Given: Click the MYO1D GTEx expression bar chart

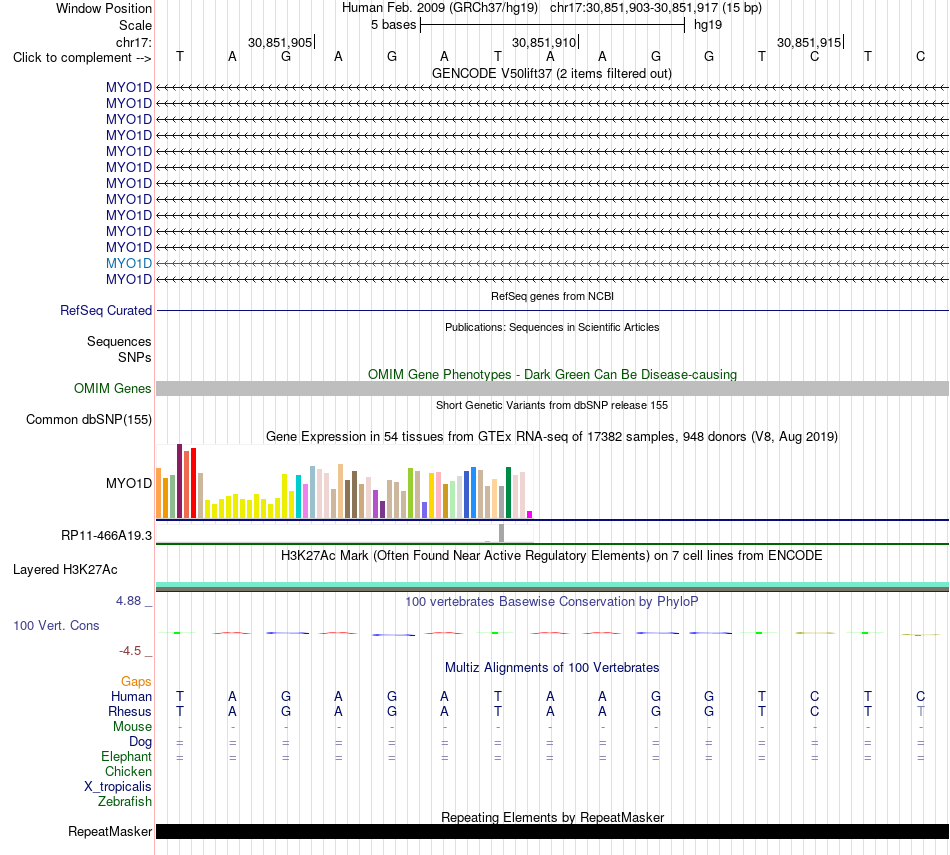Looking at the screenshot, I should point(344,482).
